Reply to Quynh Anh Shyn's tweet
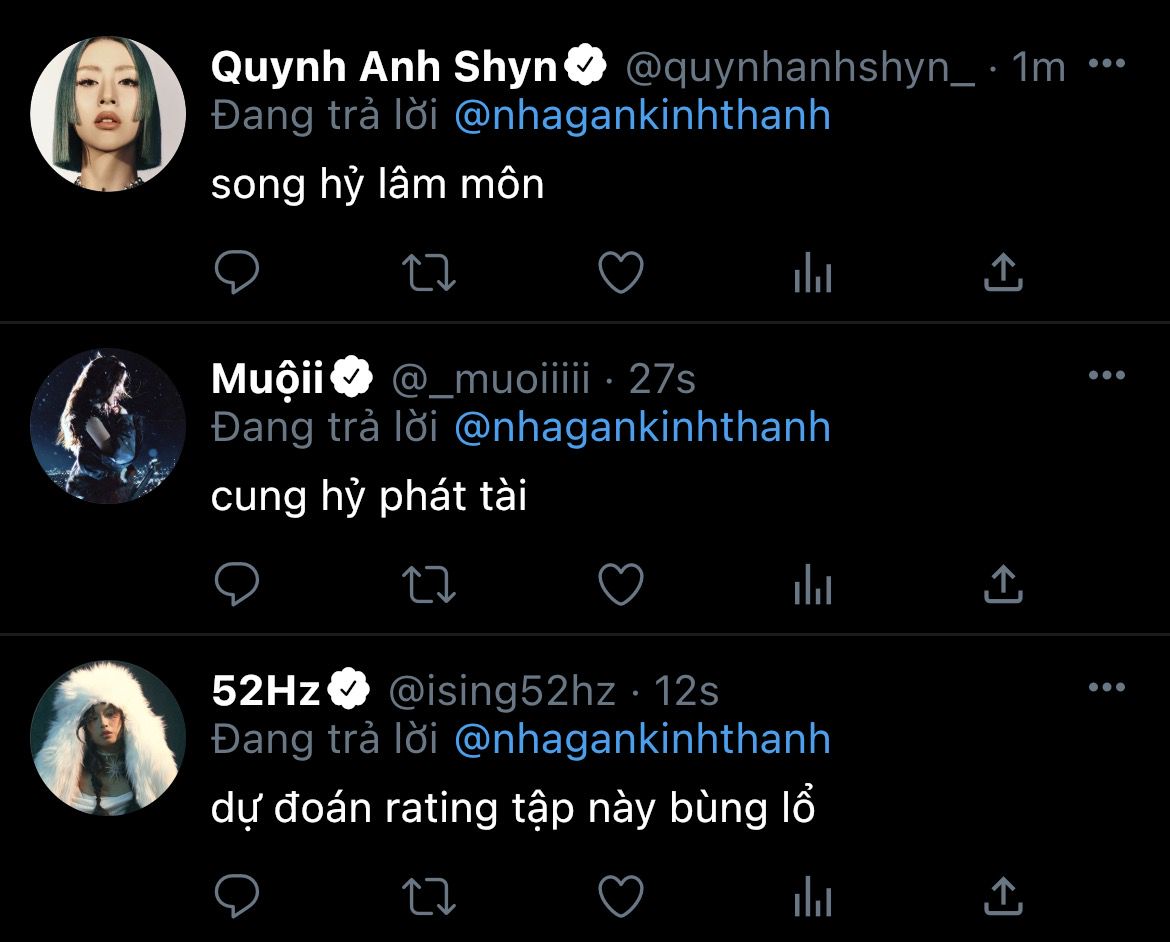This screenshot has height=942, width=1170. (x=237, y=272)
